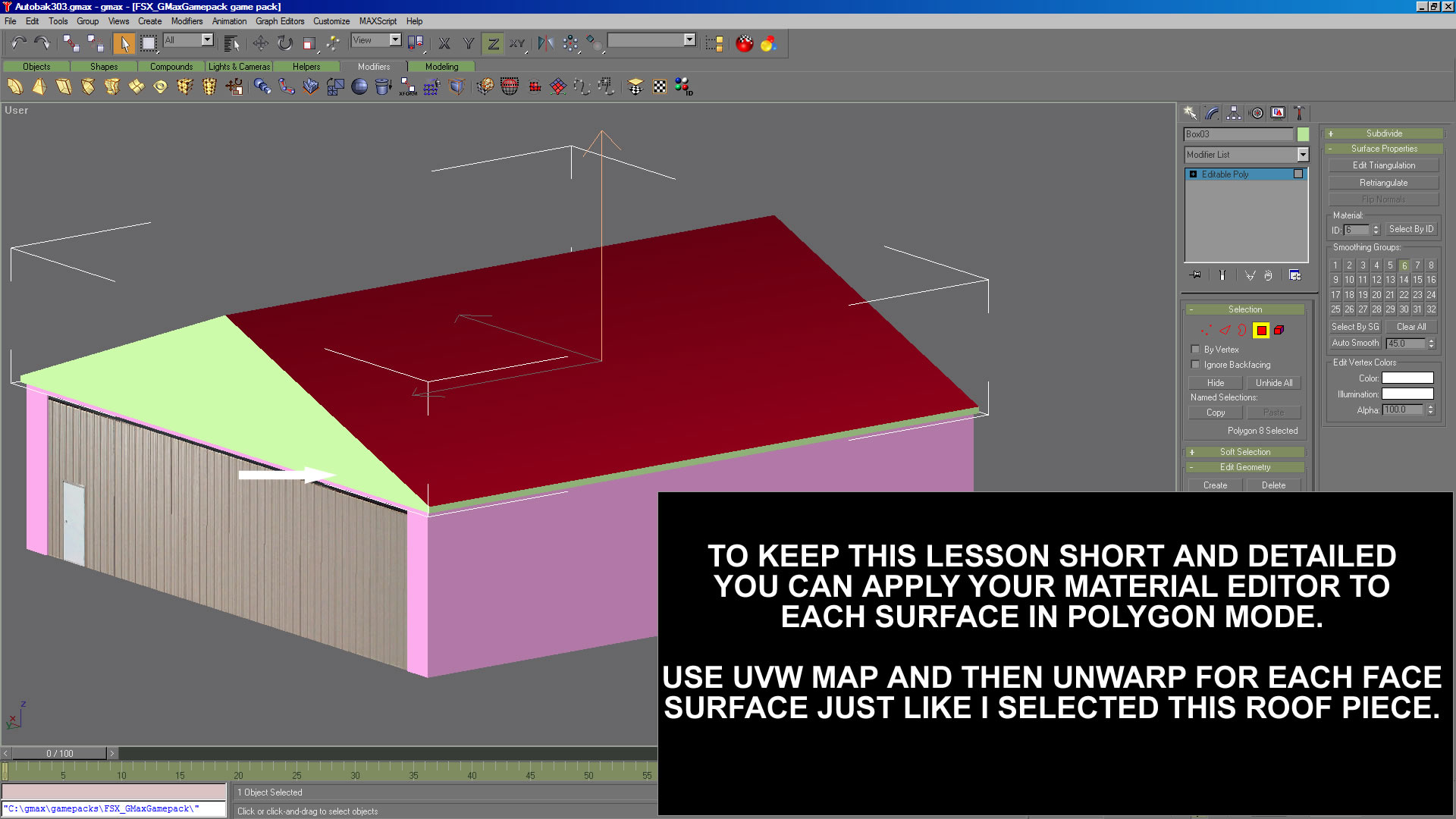
Task: Click the Undo arrow icon
Action: coord(18,43)
